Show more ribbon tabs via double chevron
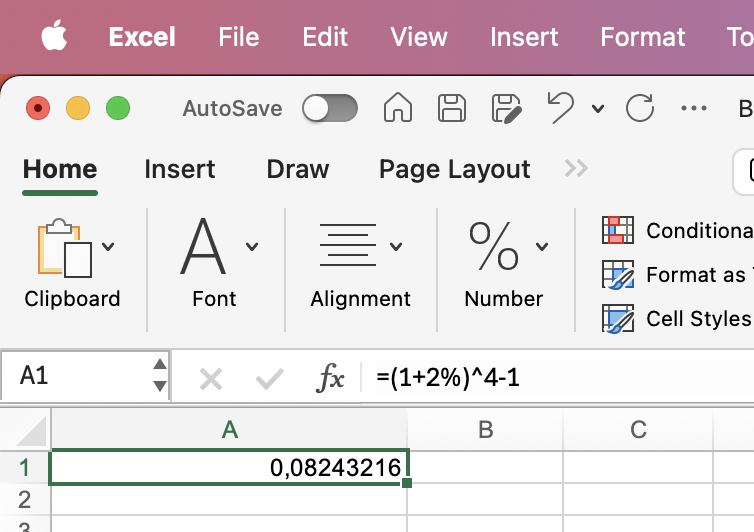Screen dimensions: 754x532 coord(576,168)
